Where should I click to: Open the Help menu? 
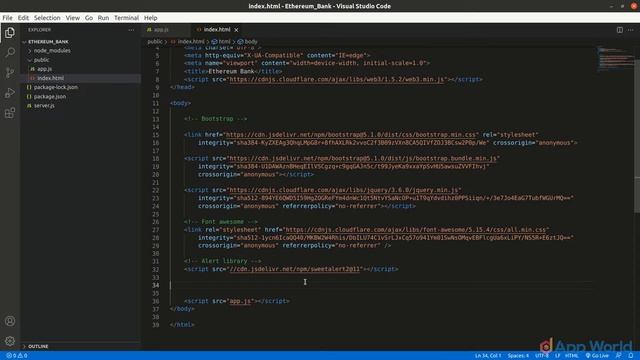tap(151, 18)
